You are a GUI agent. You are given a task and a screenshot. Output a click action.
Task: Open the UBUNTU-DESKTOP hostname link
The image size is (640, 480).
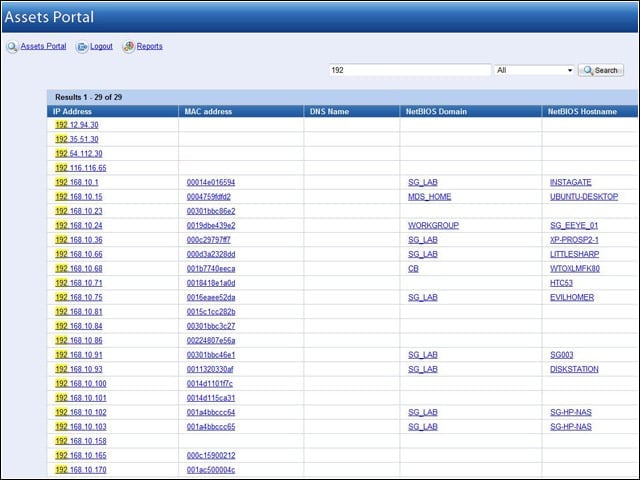pos(584,197)
